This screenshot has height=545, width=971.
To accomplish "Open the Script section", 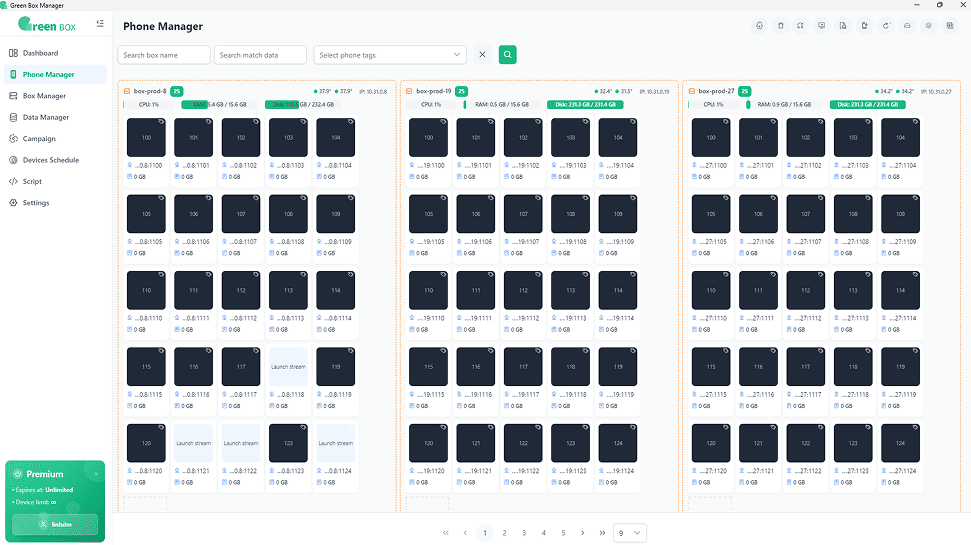I will coord(55,181).
